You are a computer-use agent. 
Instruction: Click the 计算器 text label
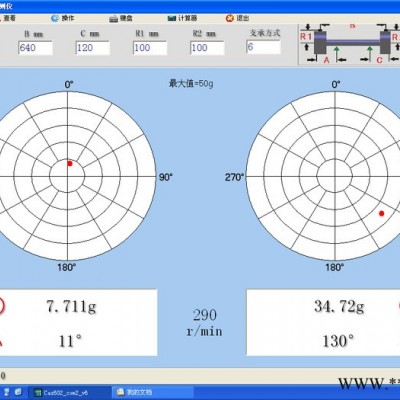(x=187, y=18)
